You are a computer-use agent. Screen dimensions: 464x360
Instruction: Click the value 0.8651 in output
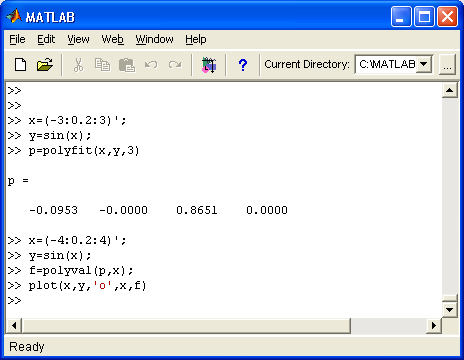(197, 210)
